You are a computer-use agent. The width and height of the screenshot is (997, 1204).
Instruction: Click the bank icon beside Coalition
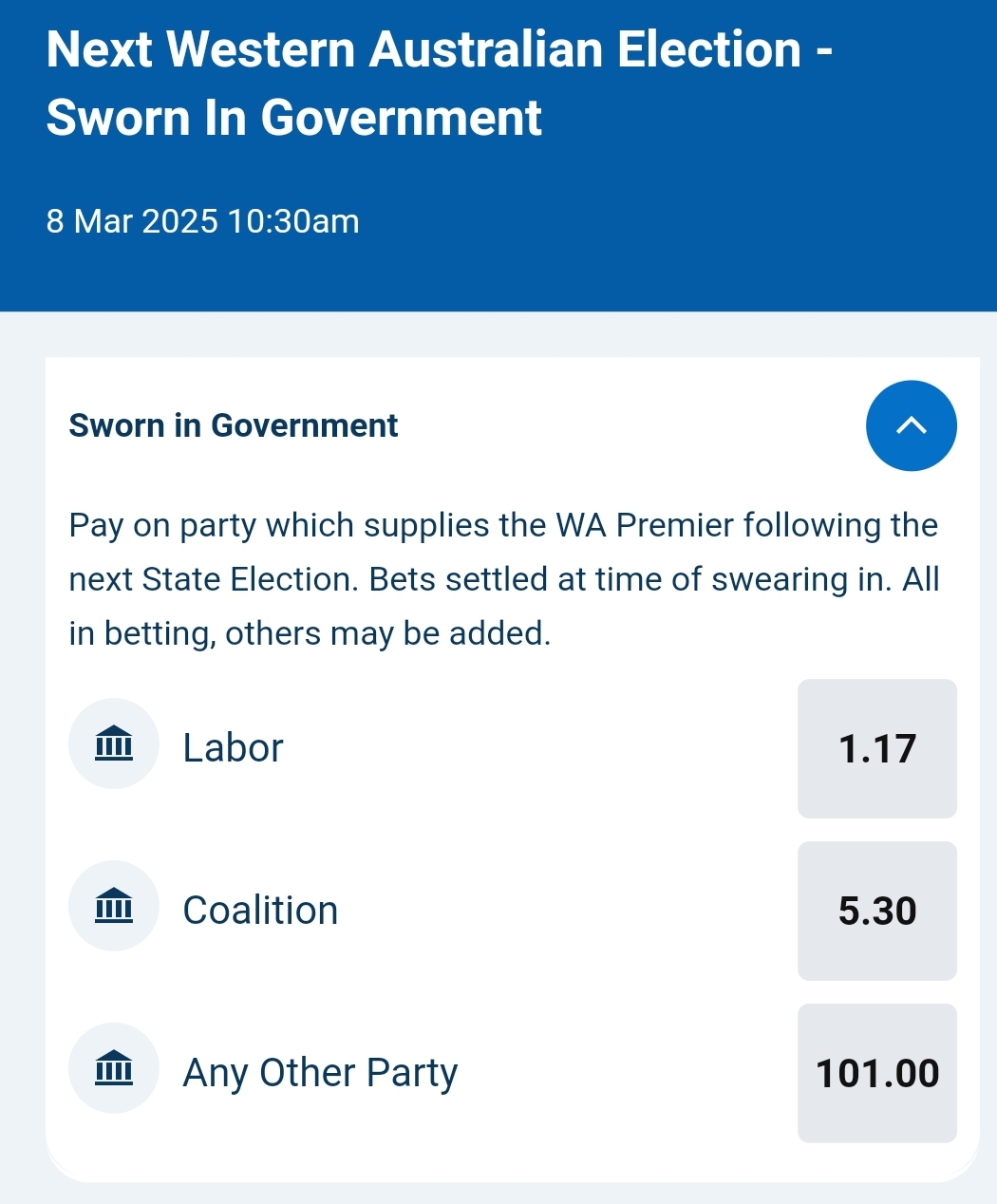pos(114,906)
